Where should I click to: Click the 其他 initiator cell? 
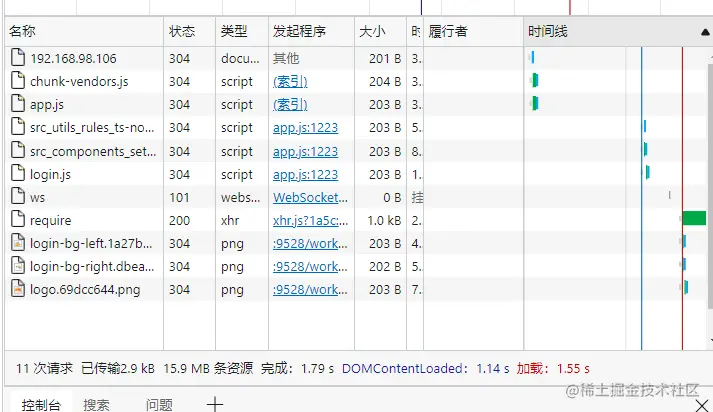[286, 59]
